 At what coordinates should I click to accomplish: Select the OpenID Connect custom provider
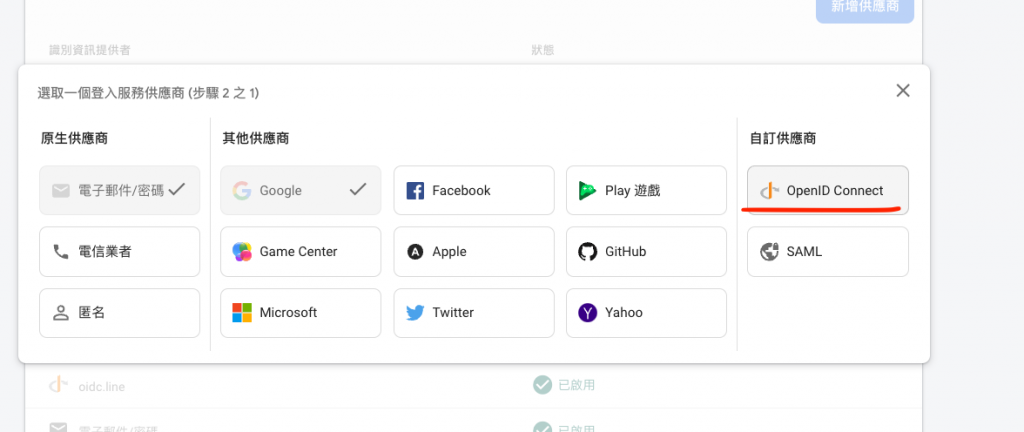click(x=827, y=190)
